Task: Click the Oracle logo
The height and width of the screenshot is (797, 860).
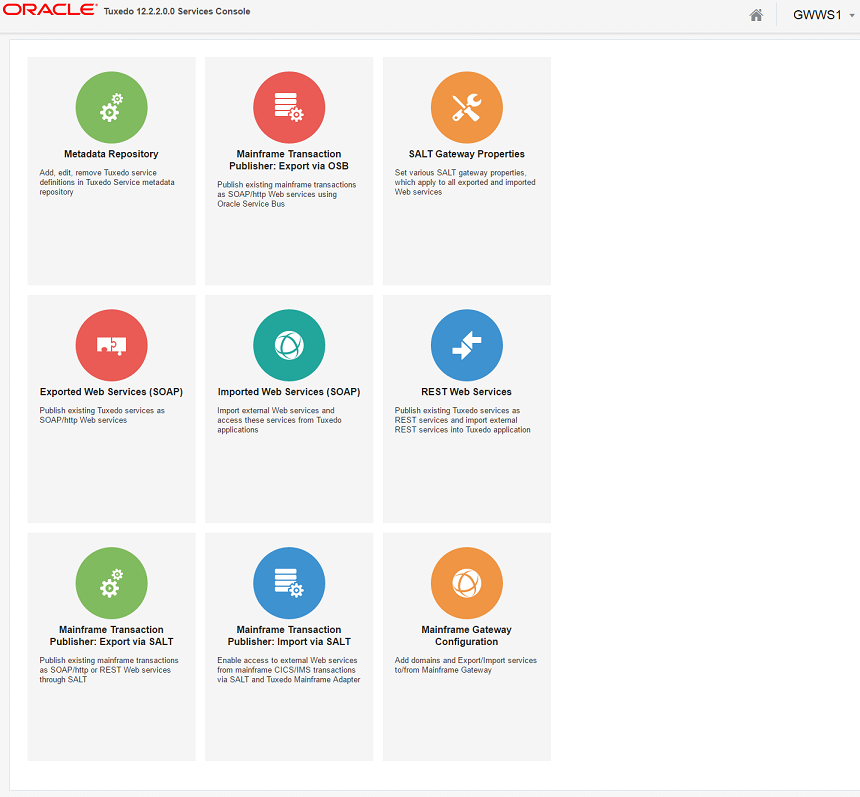Action: pyautogui.click(x=49, y=10)
